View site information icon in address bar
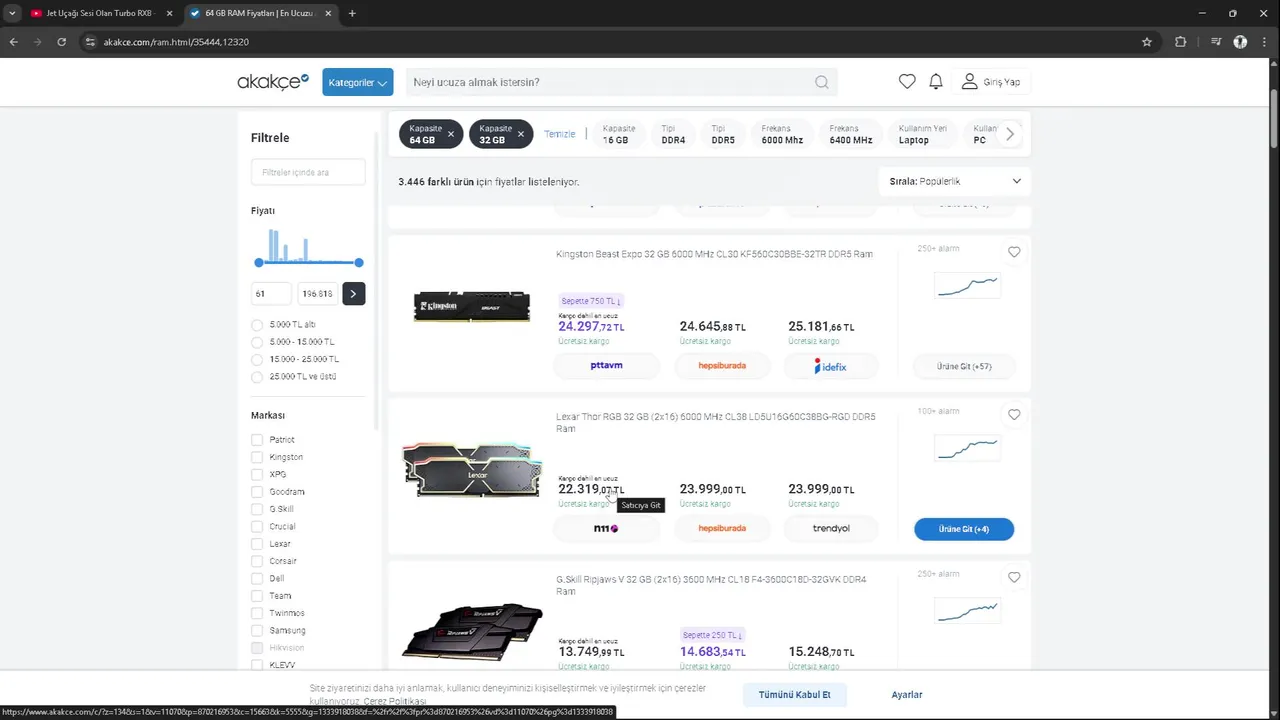Viewport: 1280px width, 720px height. 90,42
